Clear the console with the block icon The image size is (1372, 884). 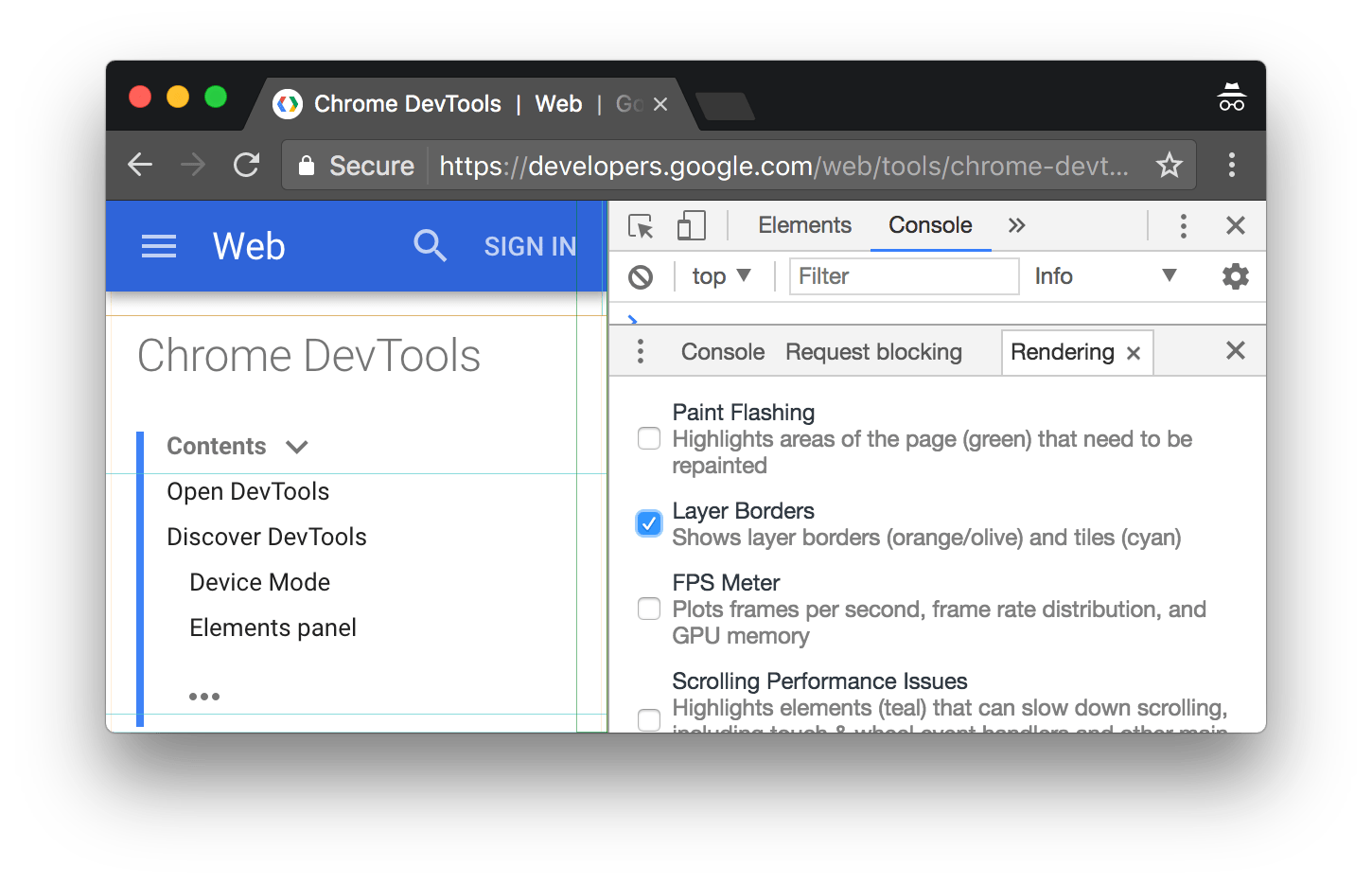[x=641, y=277]
